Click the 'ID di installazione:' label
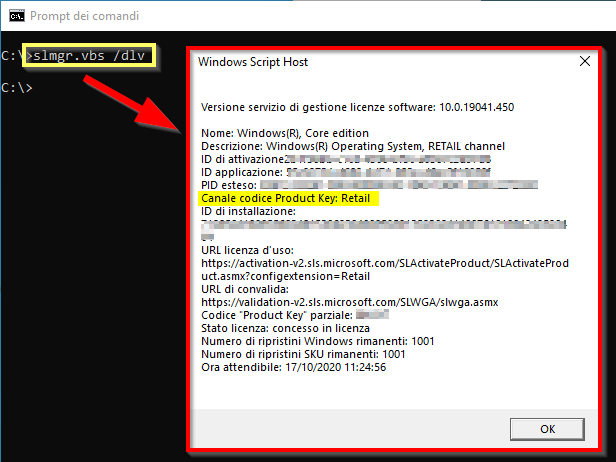 tap(248, 211)
